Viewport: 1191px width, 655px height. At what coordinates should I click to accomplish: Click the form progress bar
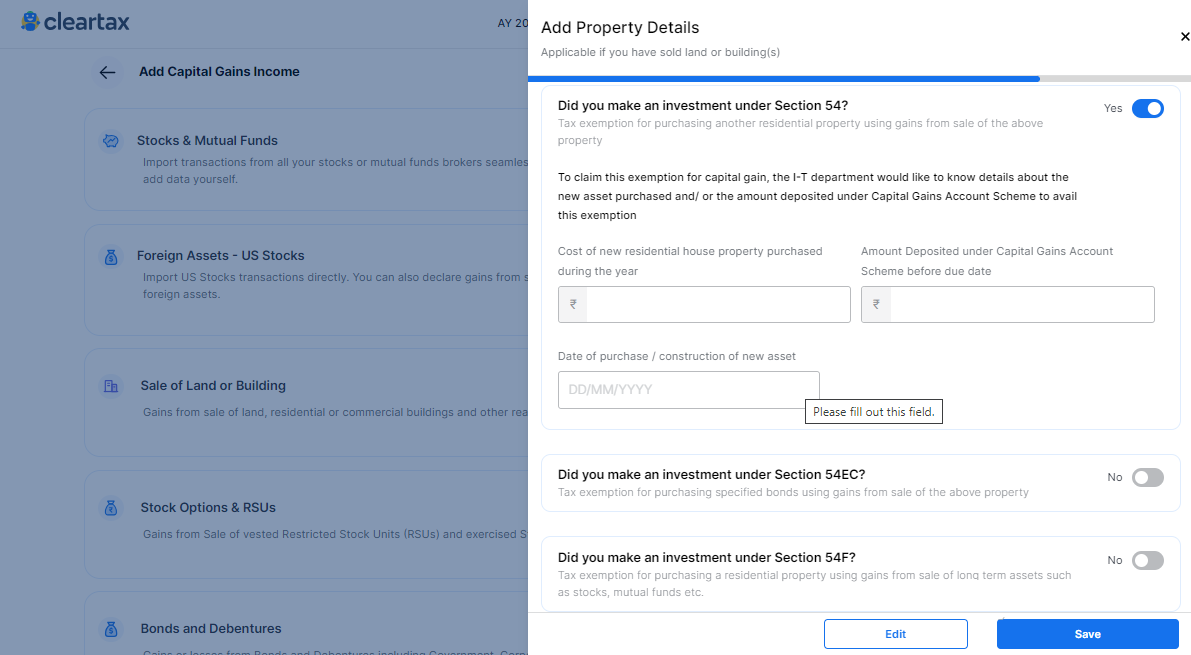859,78
